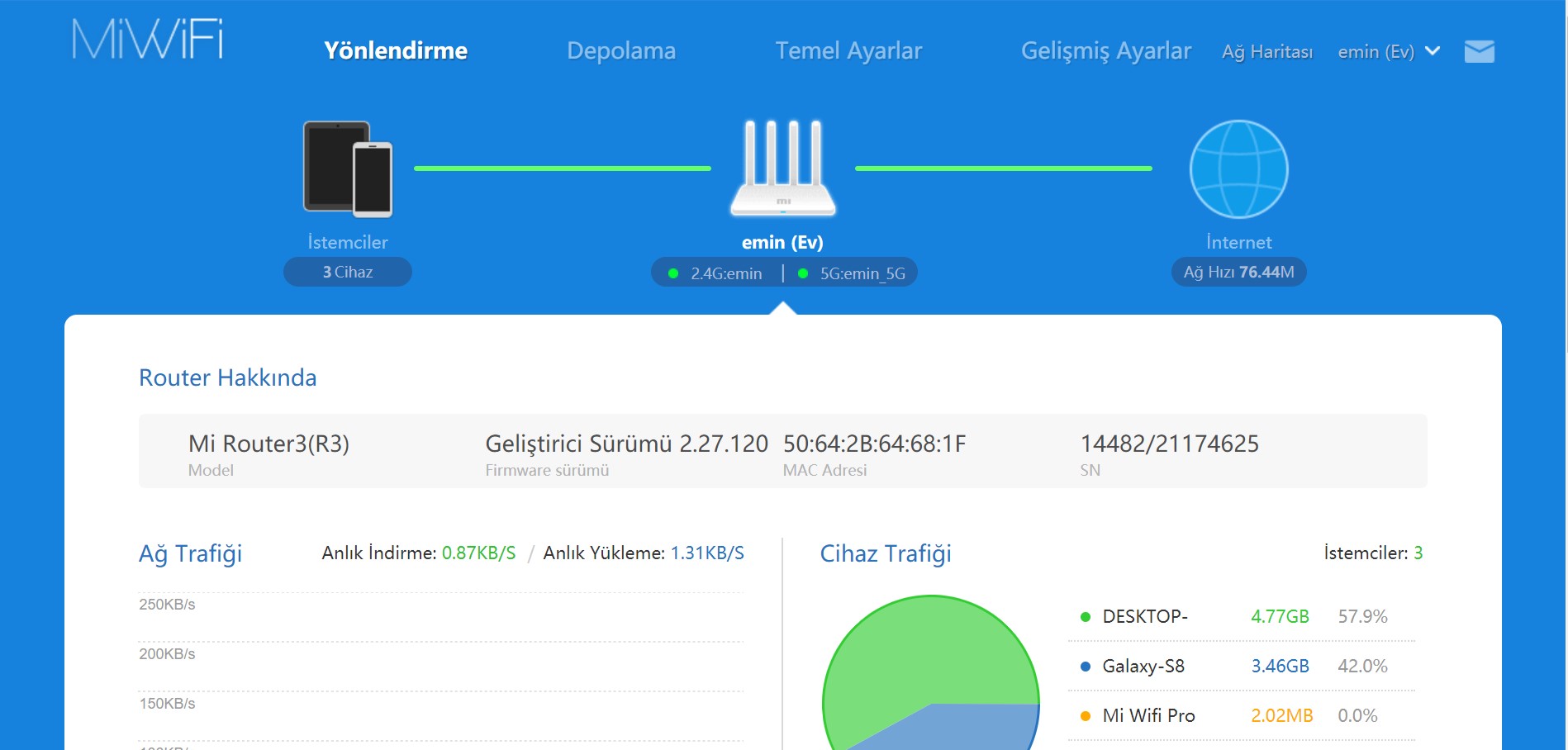This screenshot has height=750, width=1568.
Task: Select the Mi Wifi Pro device name
Action: tap(1149, 715)
